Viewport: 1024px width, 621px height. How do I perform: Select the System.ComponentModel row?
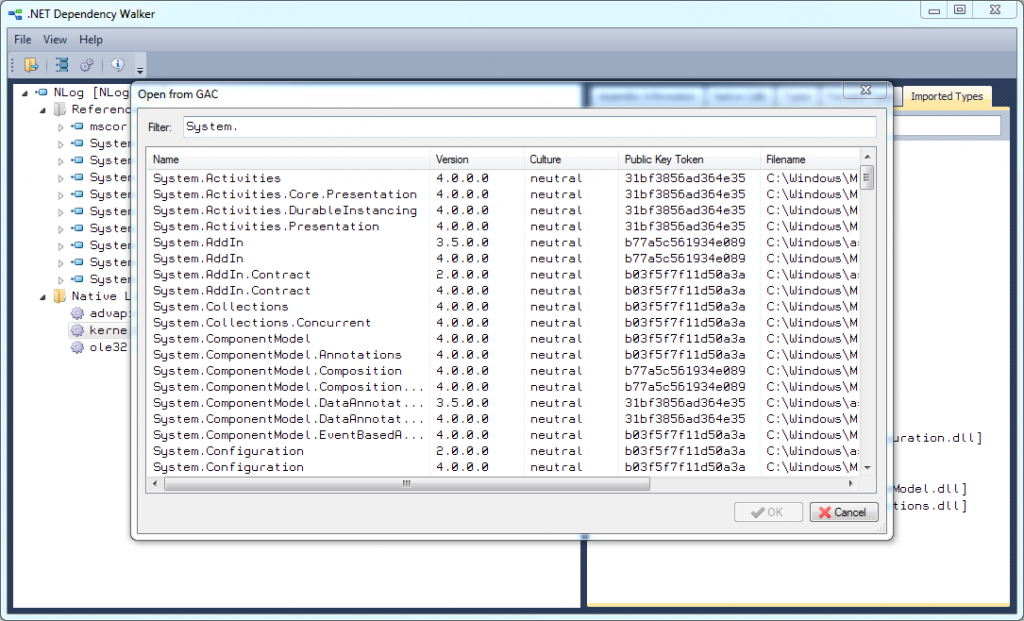pyautogui.click(x=504, y=339)
